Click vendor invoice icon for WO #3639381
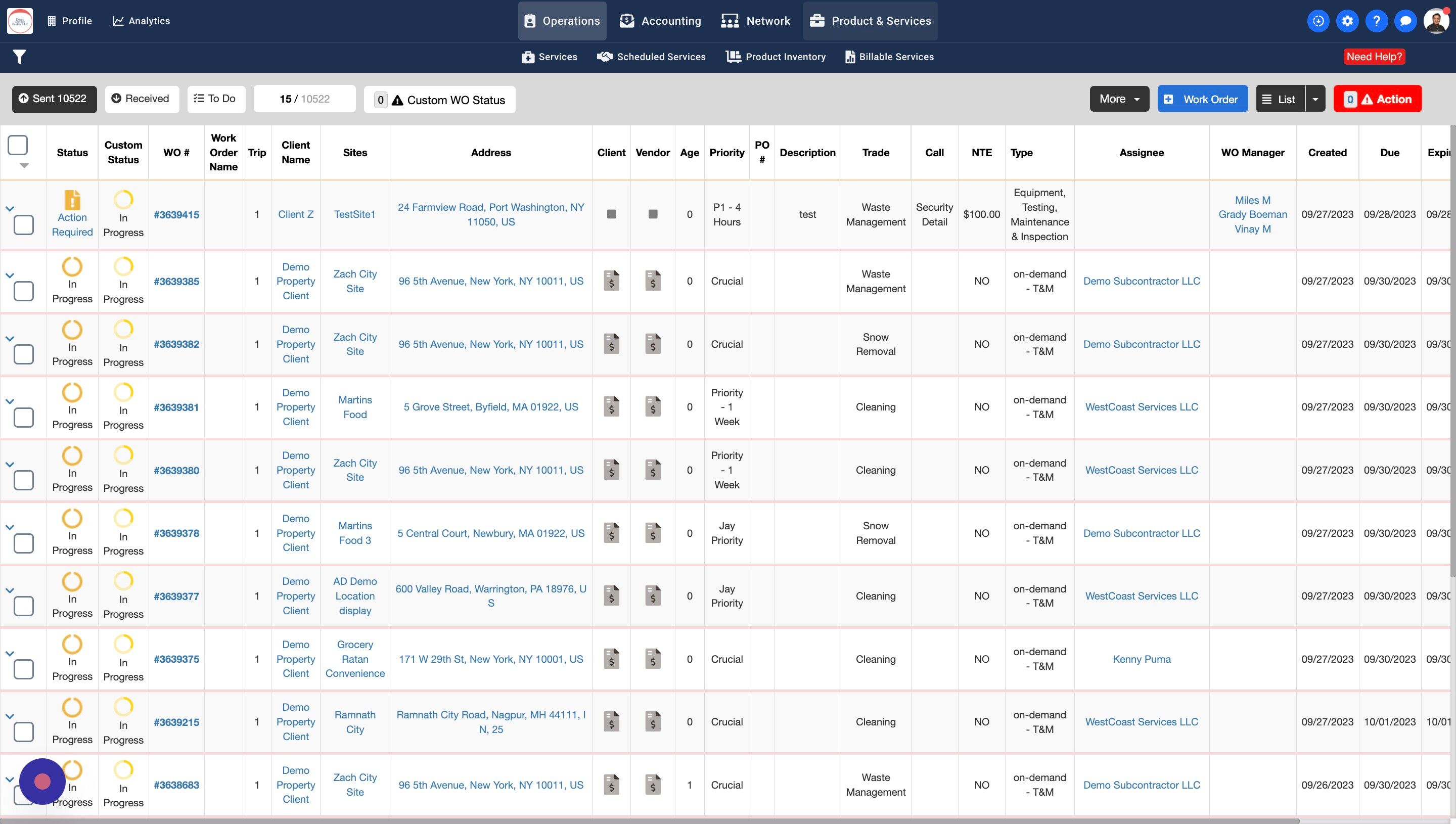This screenshot has width=1456, height=824. click(x=653, y=406)
